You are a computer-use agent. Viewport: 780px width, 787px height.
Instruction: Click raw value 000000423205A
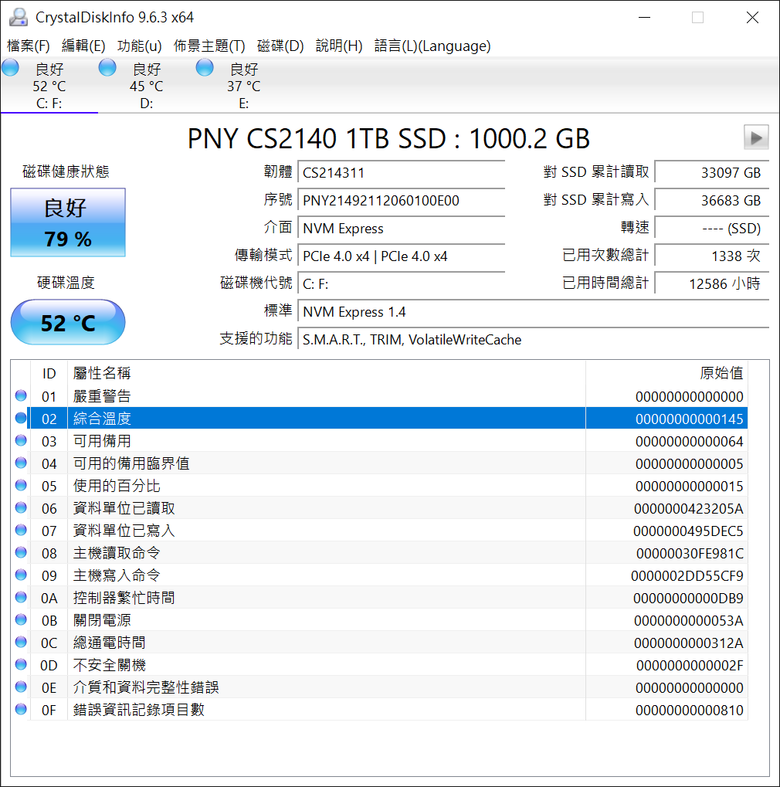click(x=688, y=509)
